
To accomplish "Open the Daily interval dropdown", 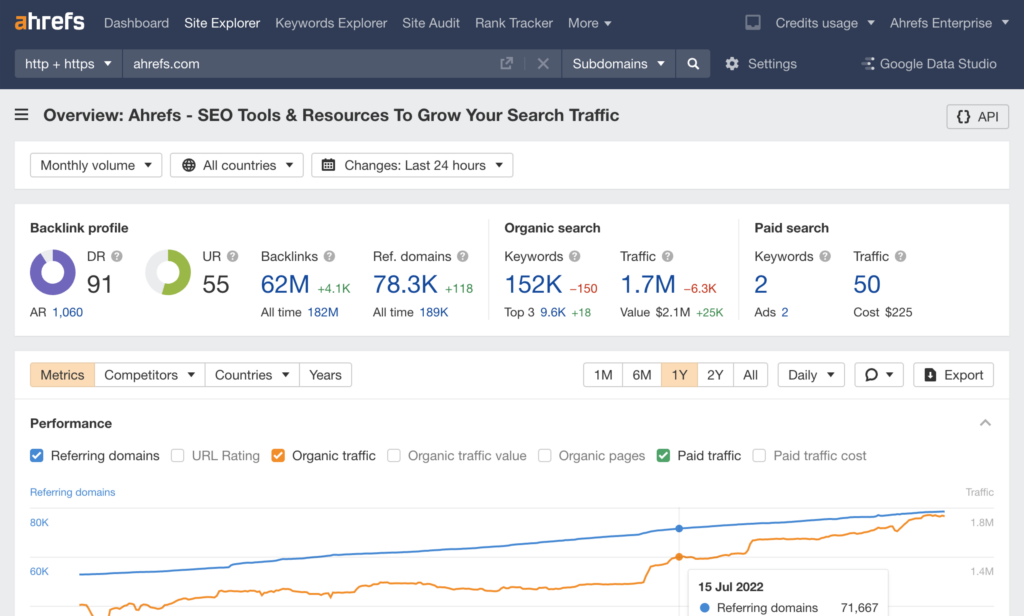I will pos(811,375).
